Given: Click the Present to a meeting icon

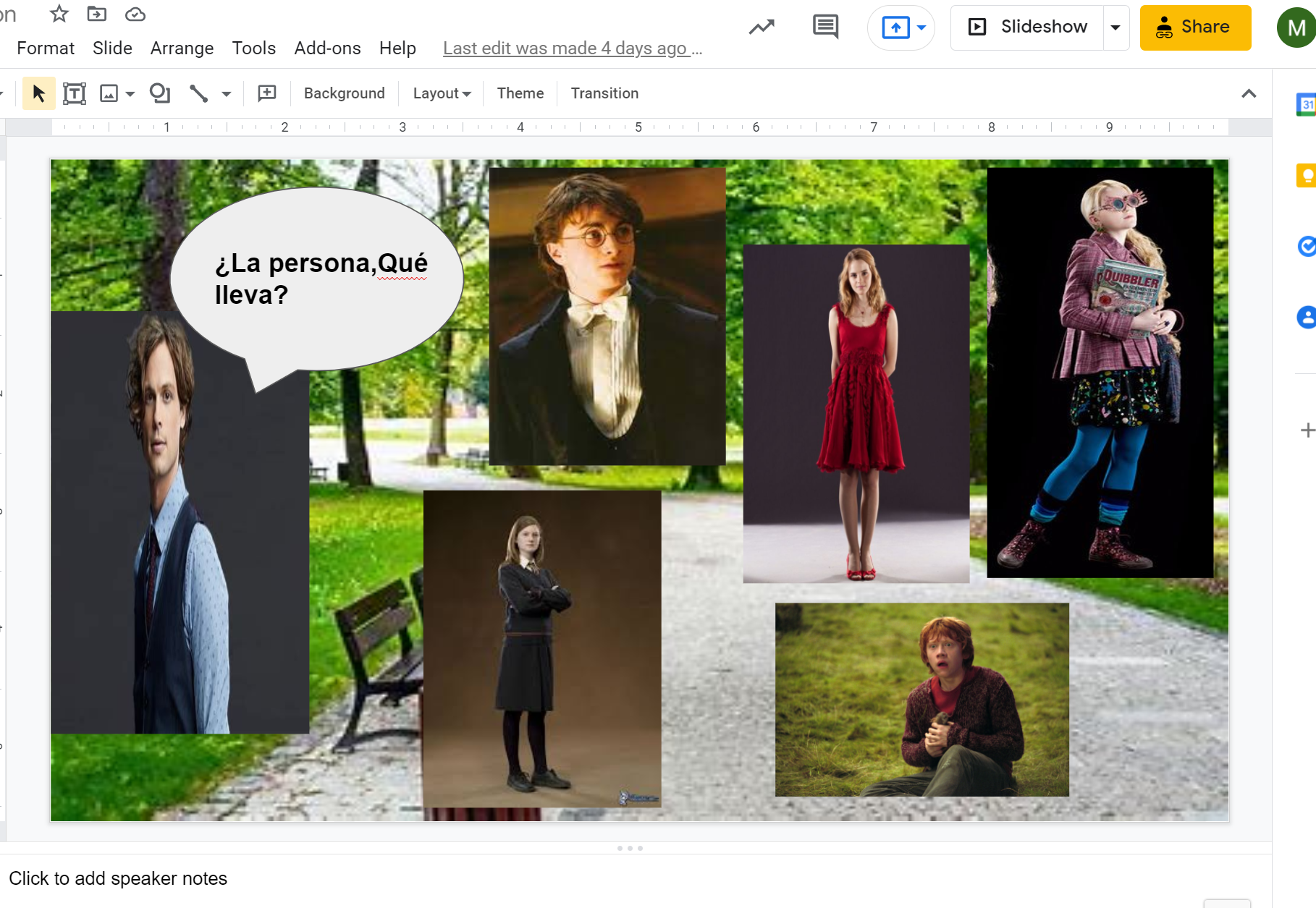Looking at the screenshot, I should (895, 27).
